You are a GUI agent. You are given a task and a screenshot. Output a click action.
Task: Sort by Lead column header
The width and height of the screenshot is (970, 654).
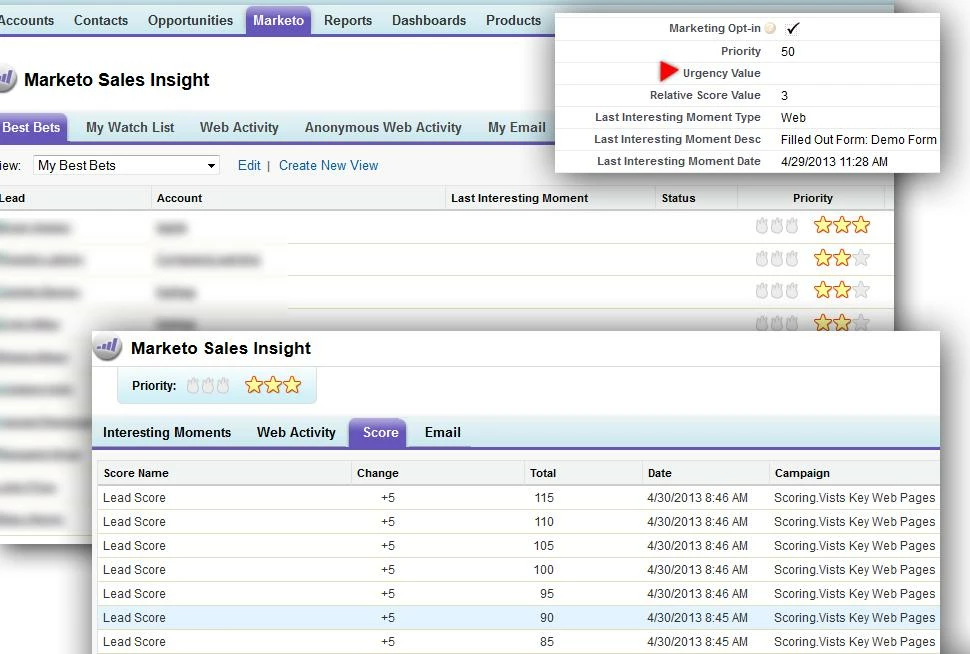[x=12, y=198]
